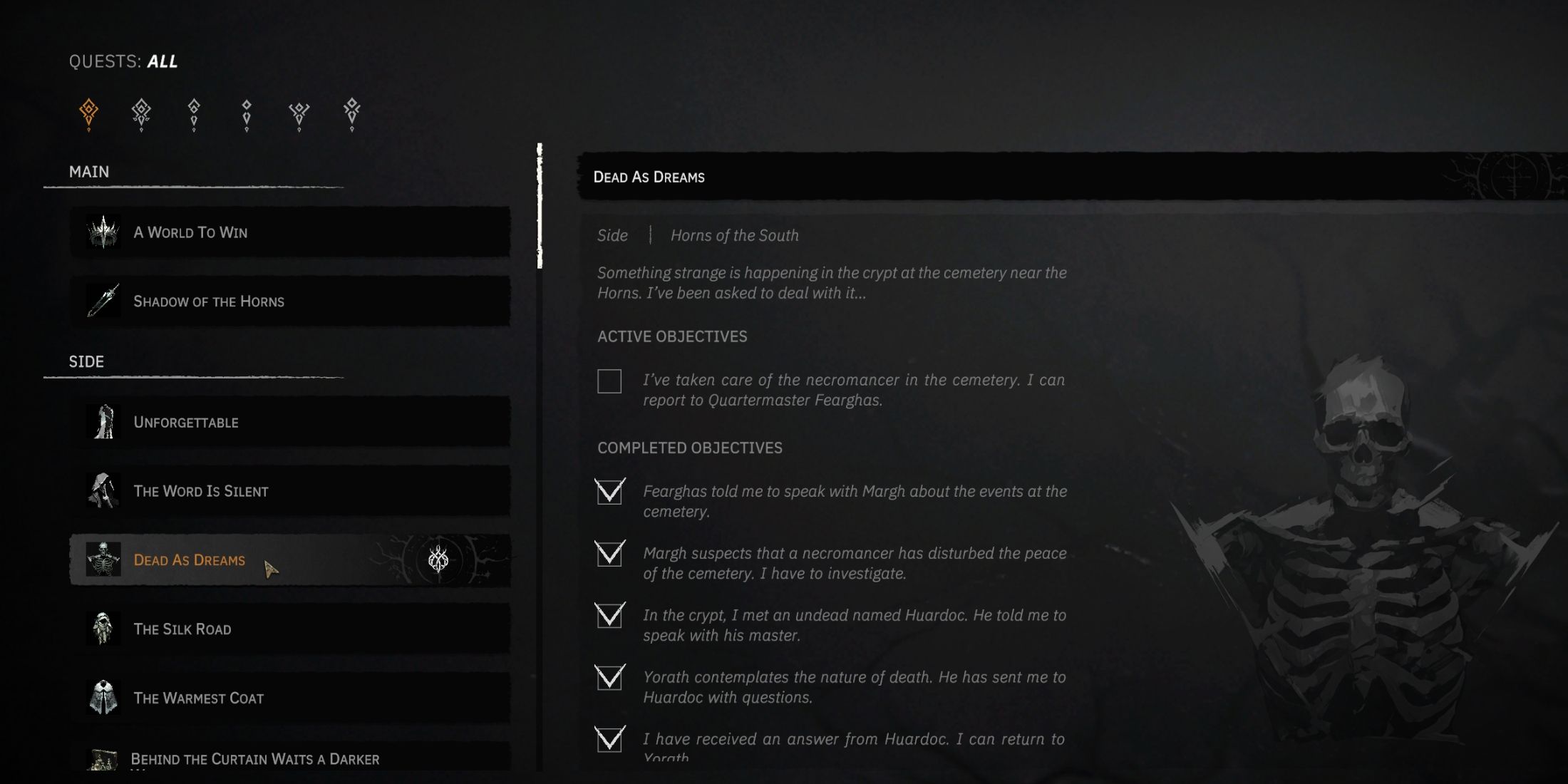Image resolution: width=1568 pixels, height=784 pixels.
Task: Click the Yorath contemplates death objective checkbox
Action: pyautogui.click(x=610, y=677)
